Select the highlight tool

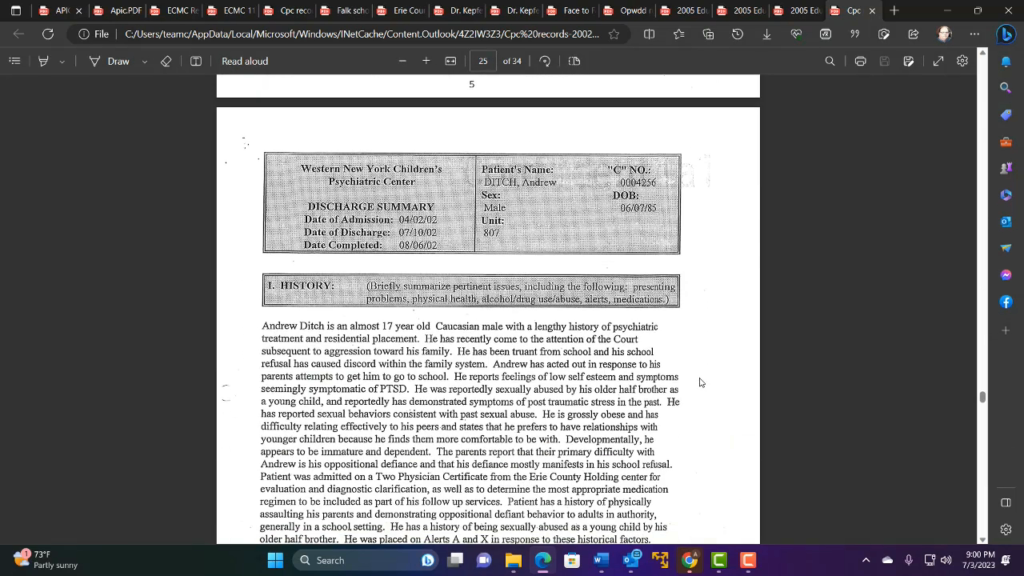[x=43, y=61]
